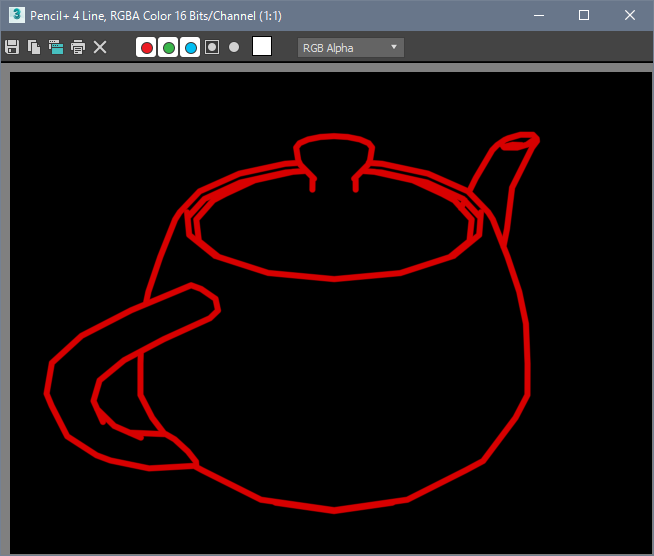The height and width of the screenshot is (556, 654).
Task: Toggle the green channel display
Action: coord(168,47)
